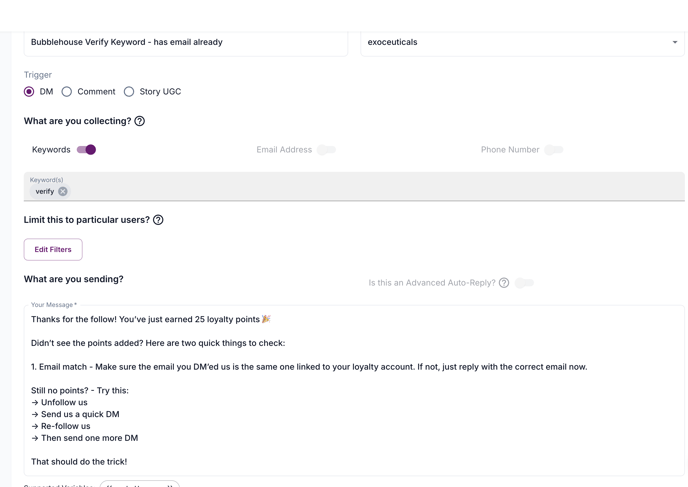Enable the Phone Number toggle
688x487 pixels.
(554, 150)
